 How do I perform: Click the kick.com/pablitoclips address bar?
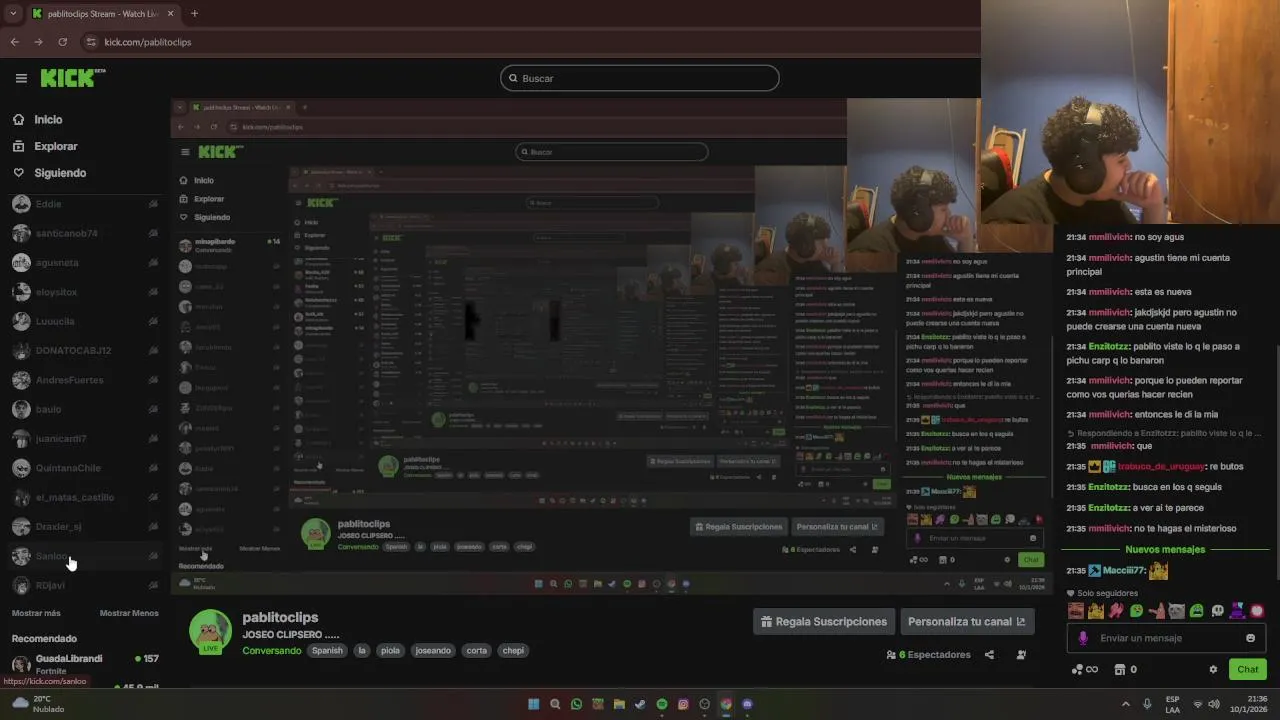[x=148, y=42]
